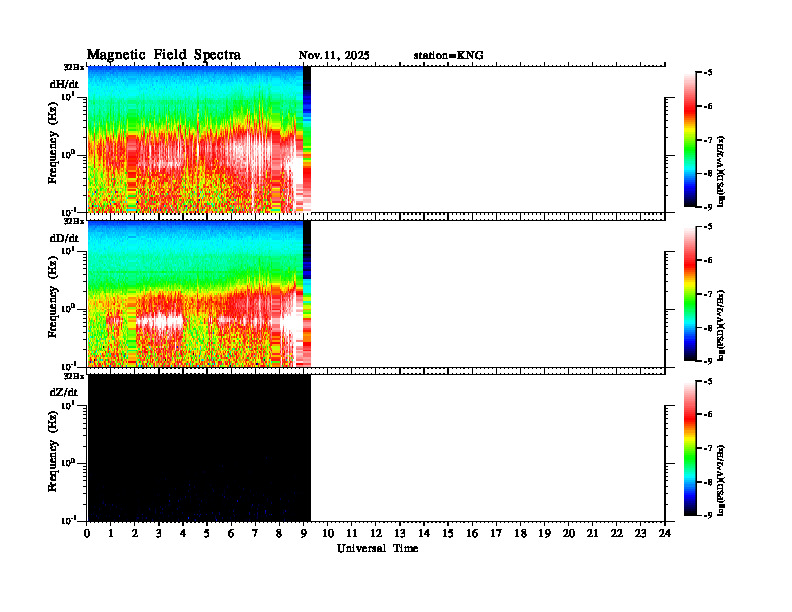Click hour 4 on the Universal Time axis
Image resolution: width=792 pixels, height=612 pixels.
[183, 533]
